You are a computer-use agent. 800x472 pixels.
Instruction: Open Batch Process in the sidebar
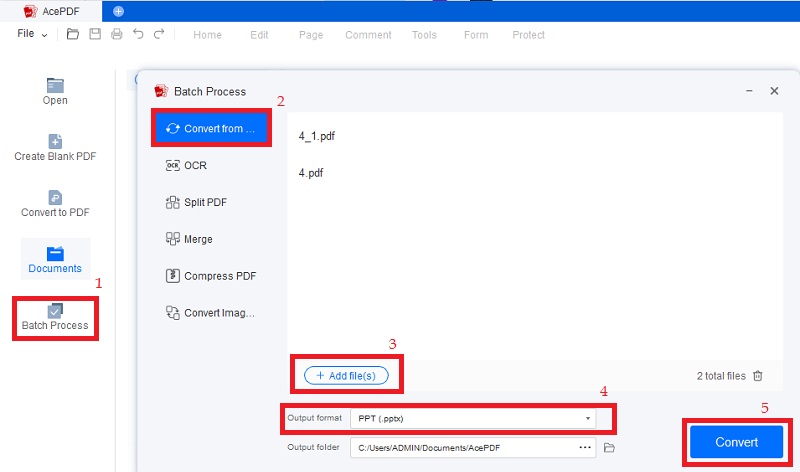pyautogui.click(x=55, y=317)
